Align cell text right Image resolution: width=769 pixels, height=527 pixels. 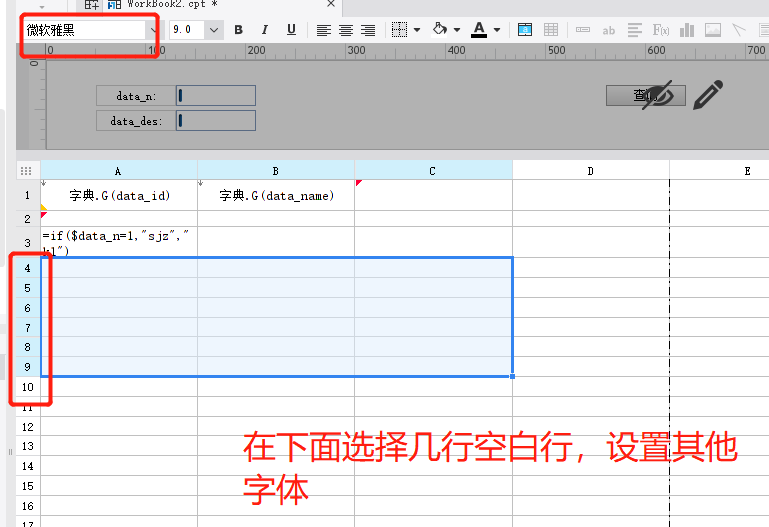(368, 30)
